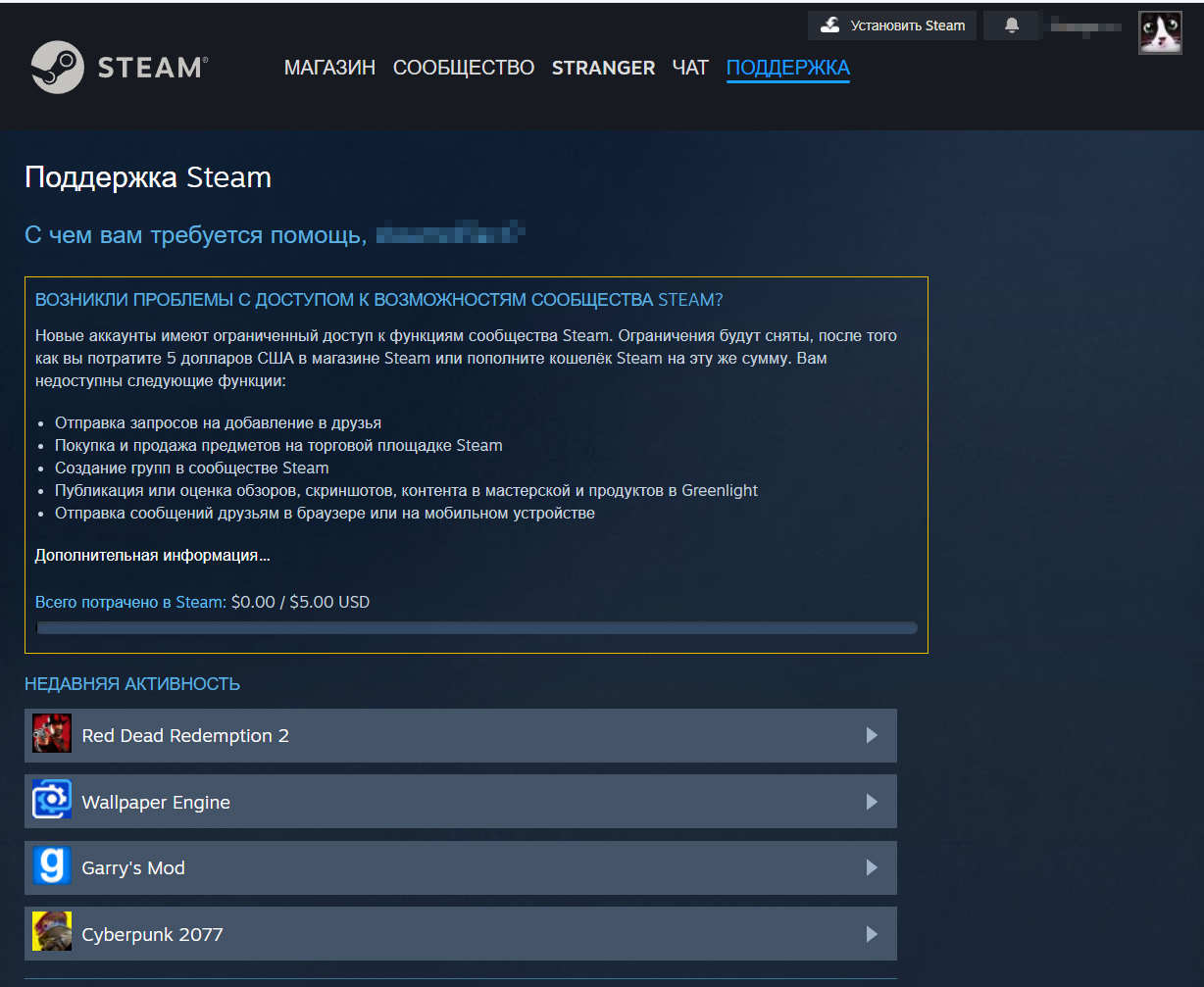The image size is (1204, 987).
Task: Switch to the ЧАТ tab
Action: click(x=690, y=68)
